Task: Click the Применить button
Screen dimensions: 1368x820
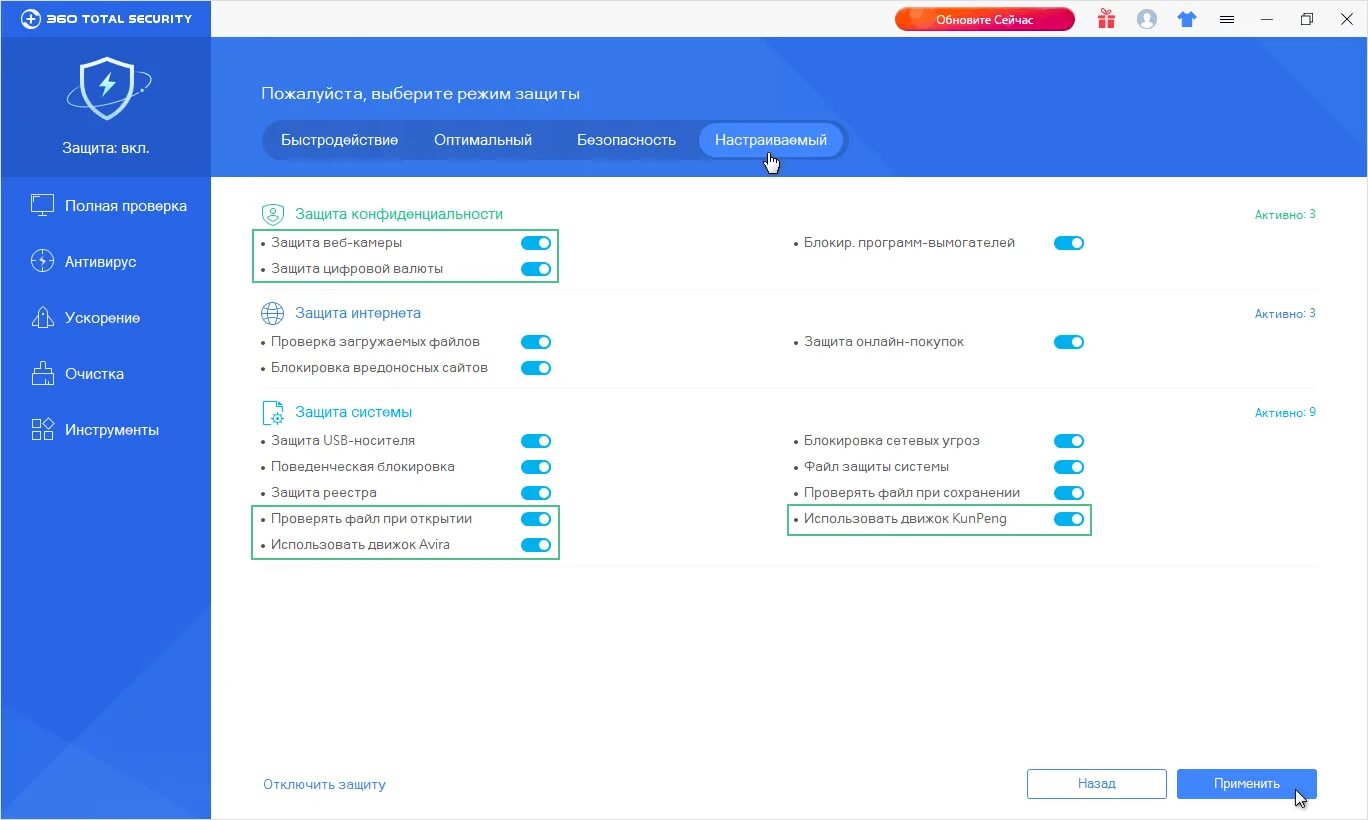Action: point(1247,784)
